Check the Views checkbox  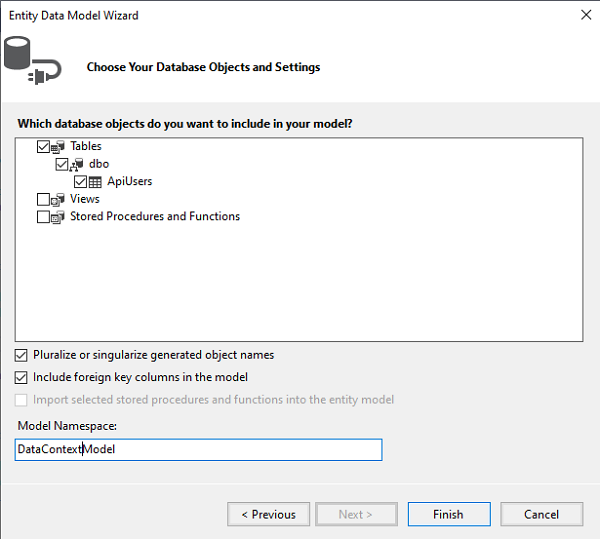[43, 200]
